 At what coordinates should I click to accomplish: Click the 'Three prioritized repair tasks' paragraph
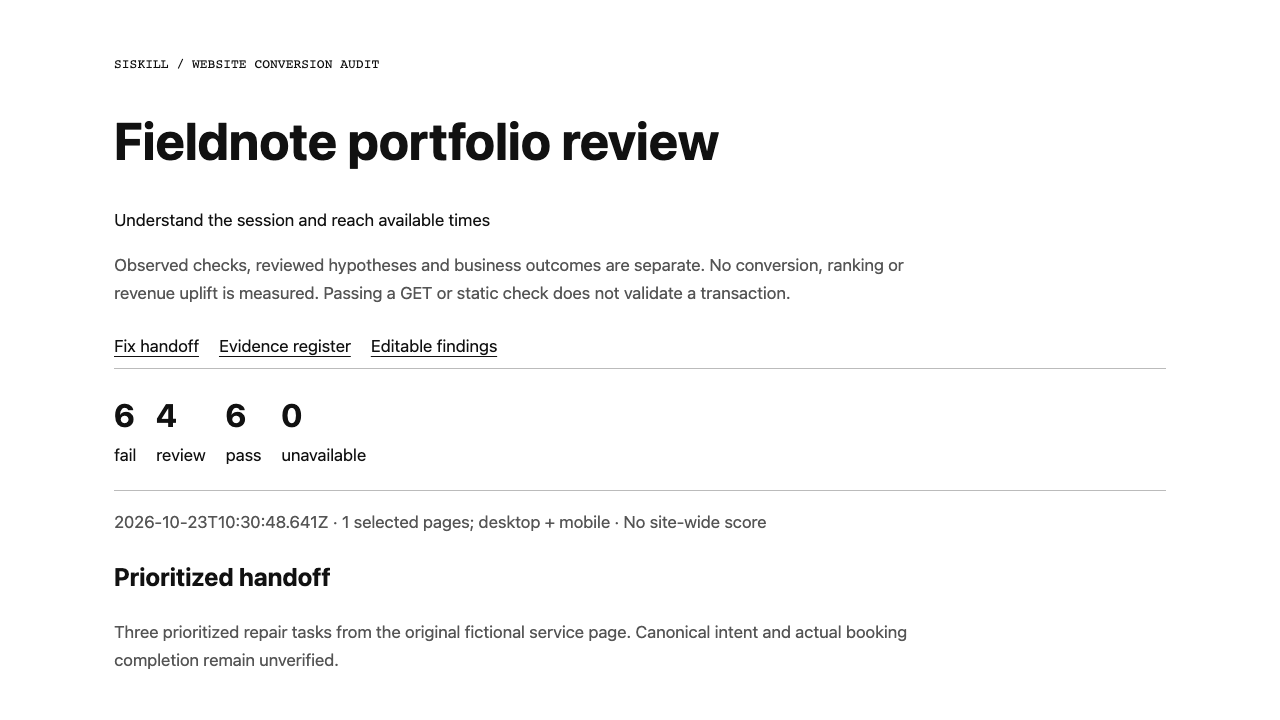[x=511, y=646]
